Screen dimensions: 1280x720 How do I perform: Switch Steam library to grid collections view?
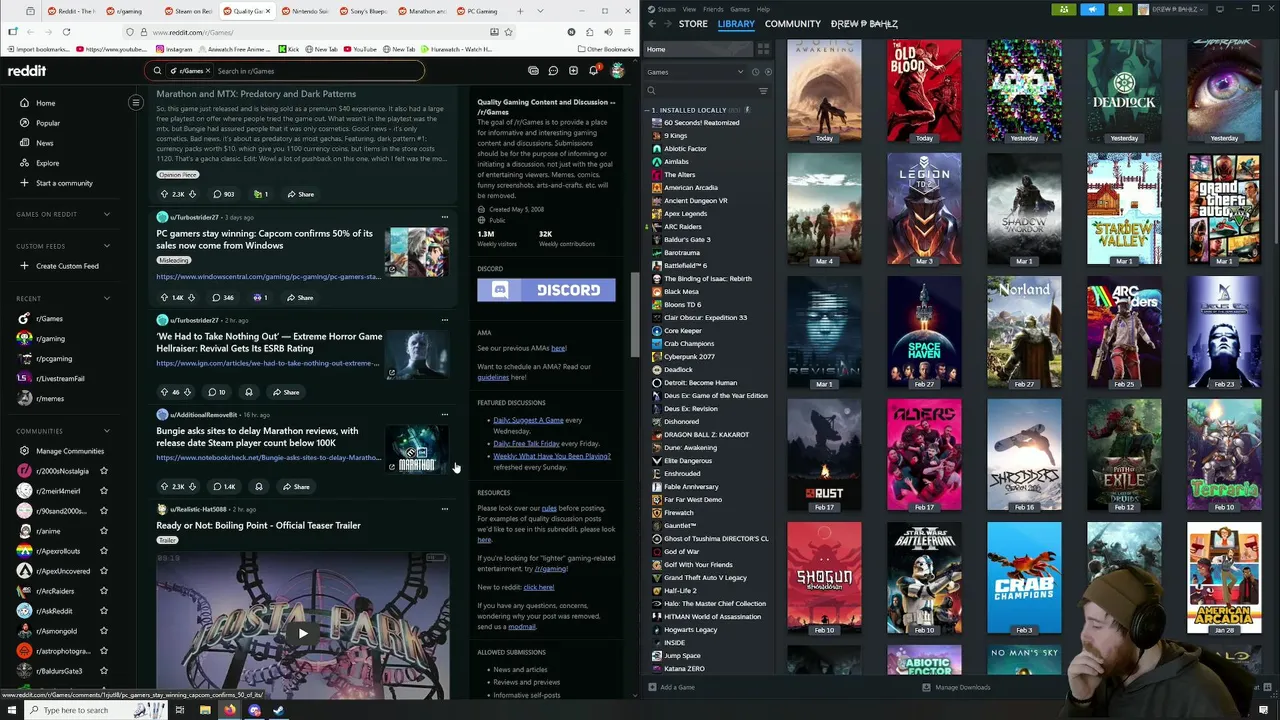(x=763, y=49)
